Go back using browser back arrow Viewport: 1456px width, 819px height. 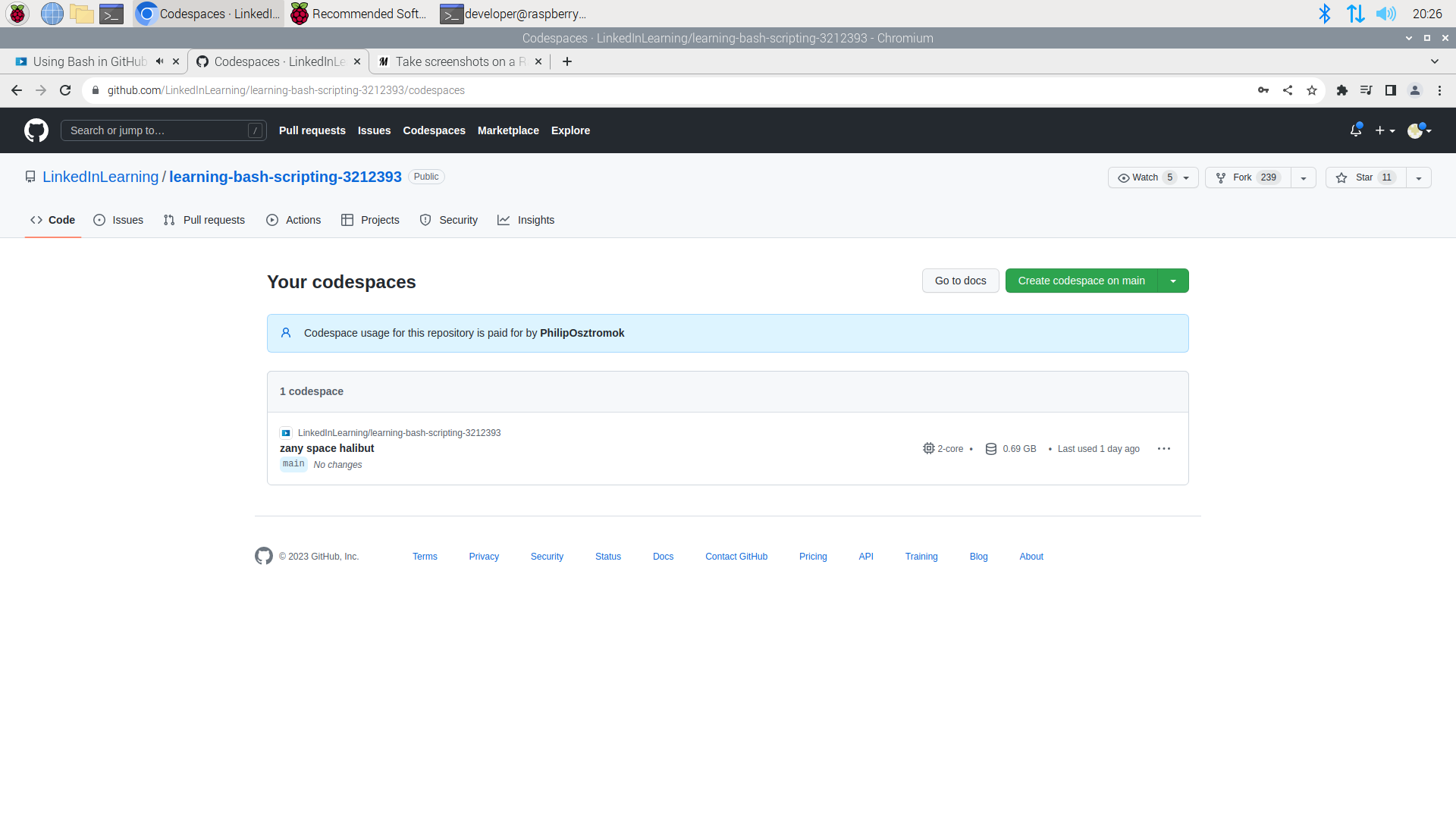[17, 90]
